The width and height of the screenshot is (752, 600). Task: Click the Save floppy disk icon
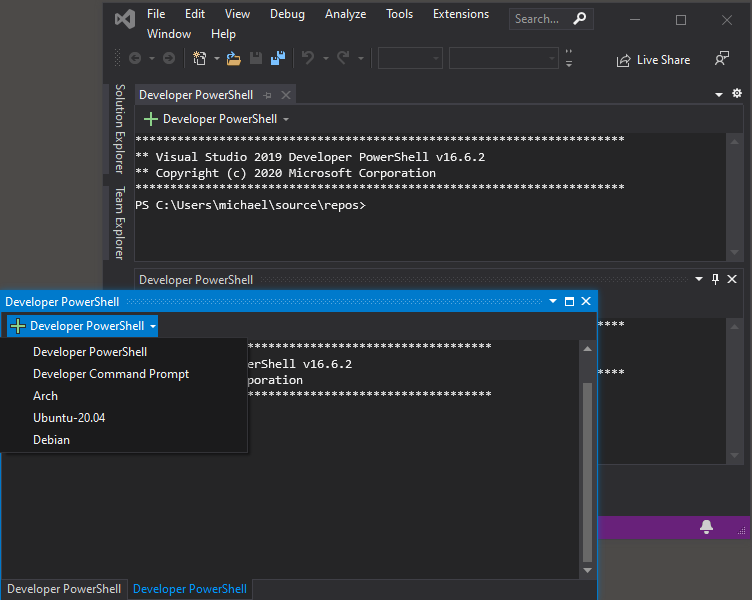tap(256, 59)
